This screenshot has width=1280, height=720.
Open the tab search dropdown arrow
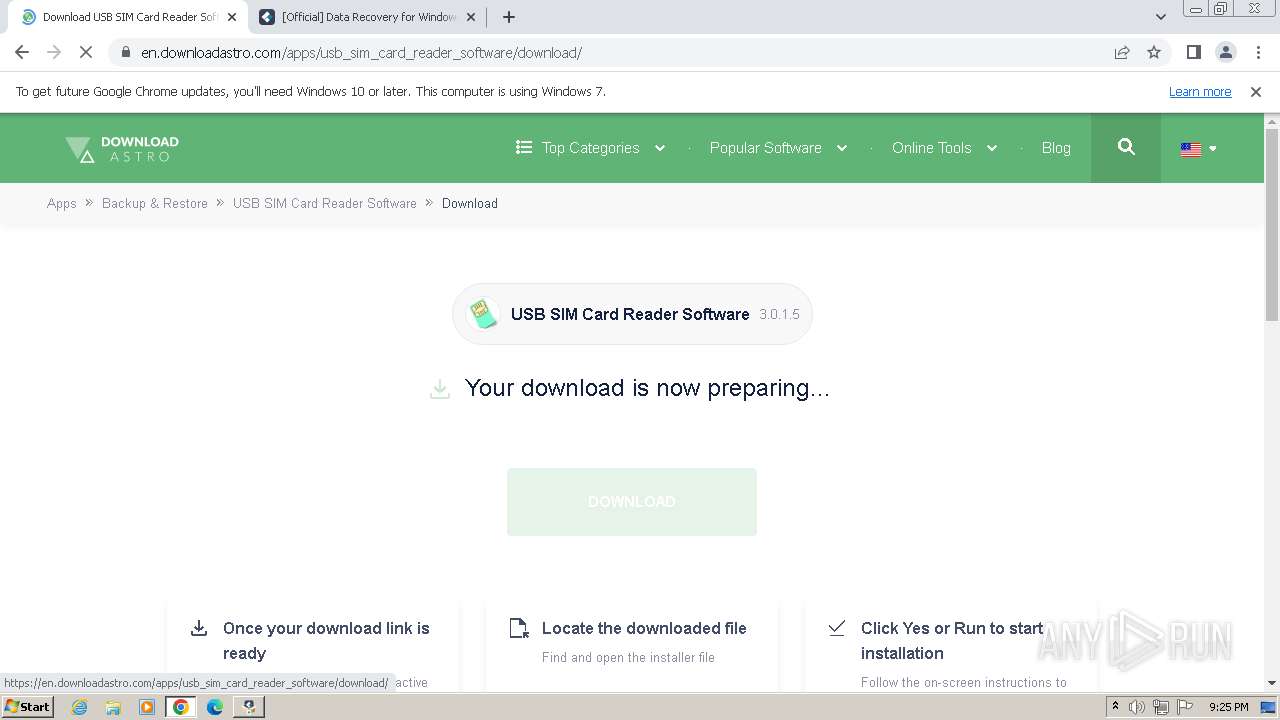click(x=1160, y=17)
